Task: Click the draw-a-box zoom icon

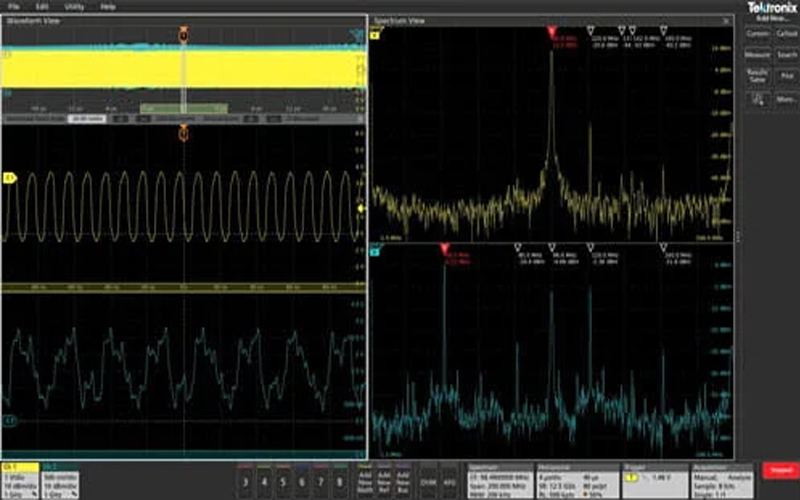Action: (757, 98)
